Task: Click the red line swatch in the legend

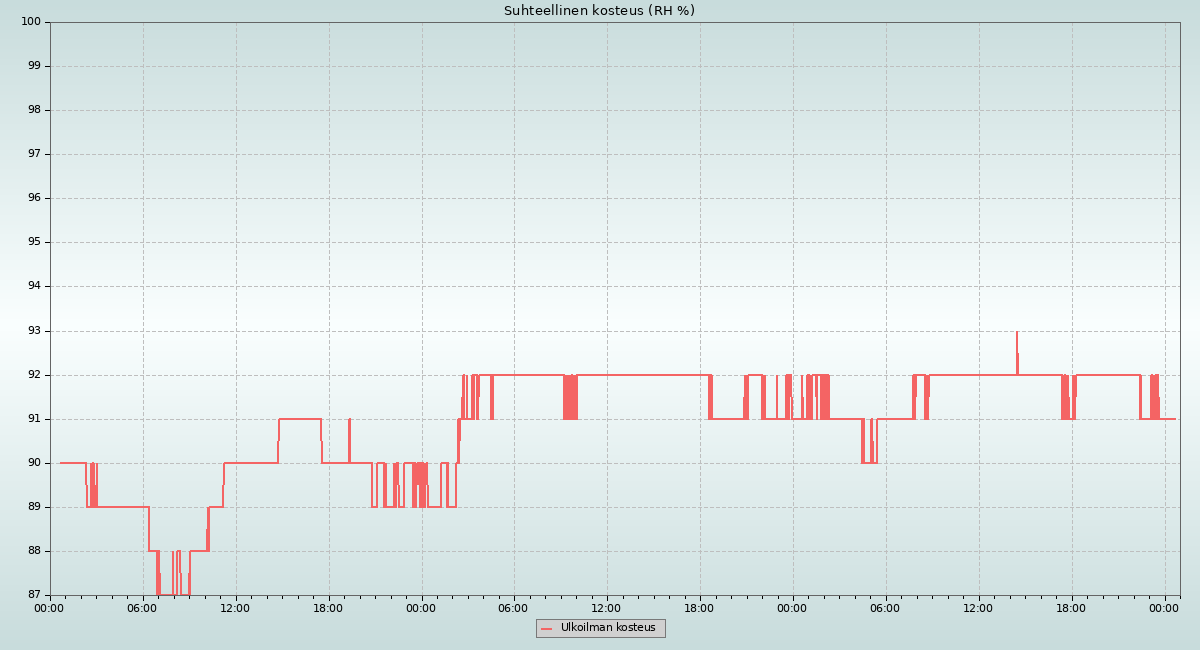Action: click(x=546, y=629)
